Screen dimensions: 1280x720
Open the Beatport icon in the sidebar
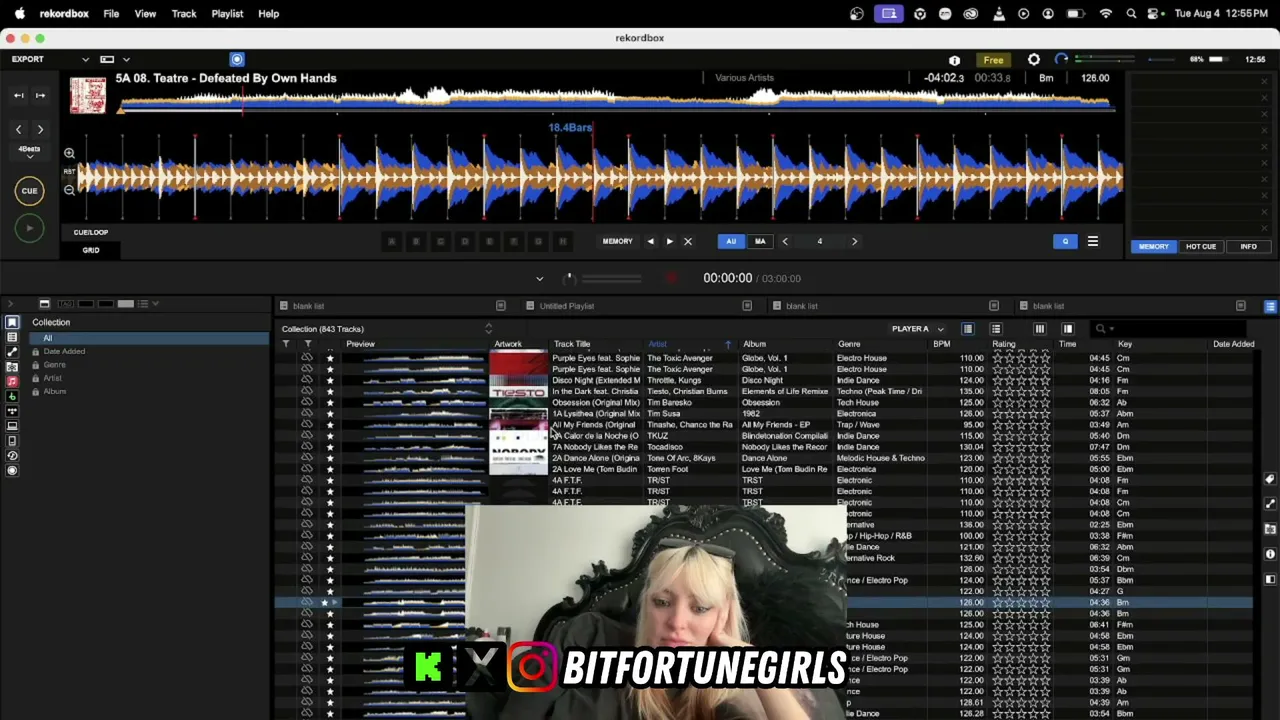12,397
